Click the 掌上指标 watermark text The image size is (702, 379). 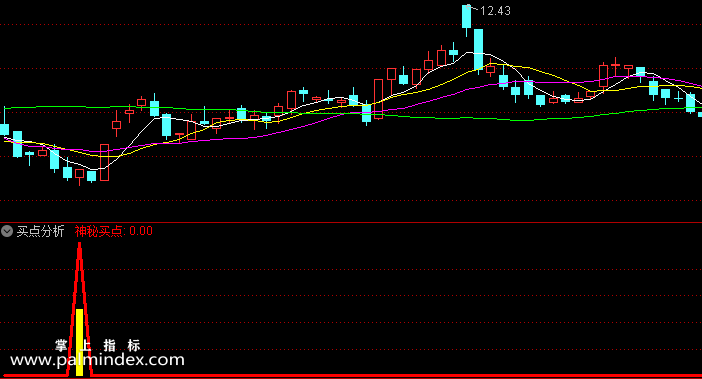click(x=98, y=345)
